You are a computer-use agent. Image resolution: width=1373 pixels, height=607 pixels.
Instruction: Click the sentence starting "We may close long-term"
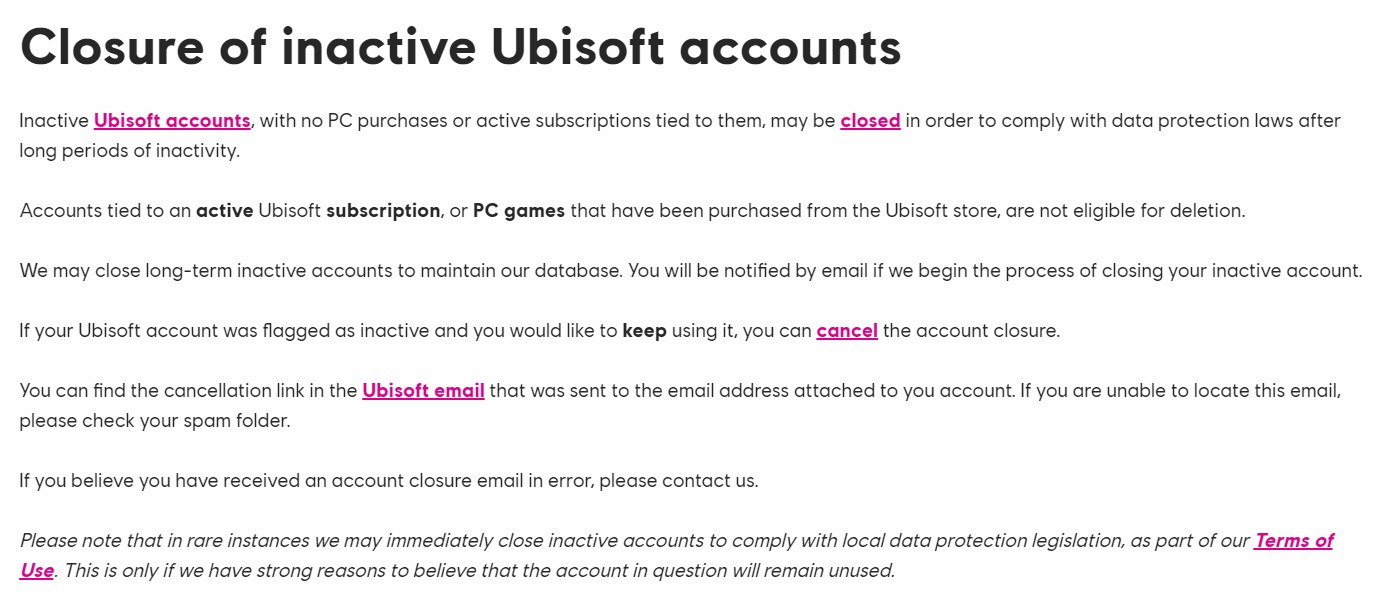coord(320,271)
